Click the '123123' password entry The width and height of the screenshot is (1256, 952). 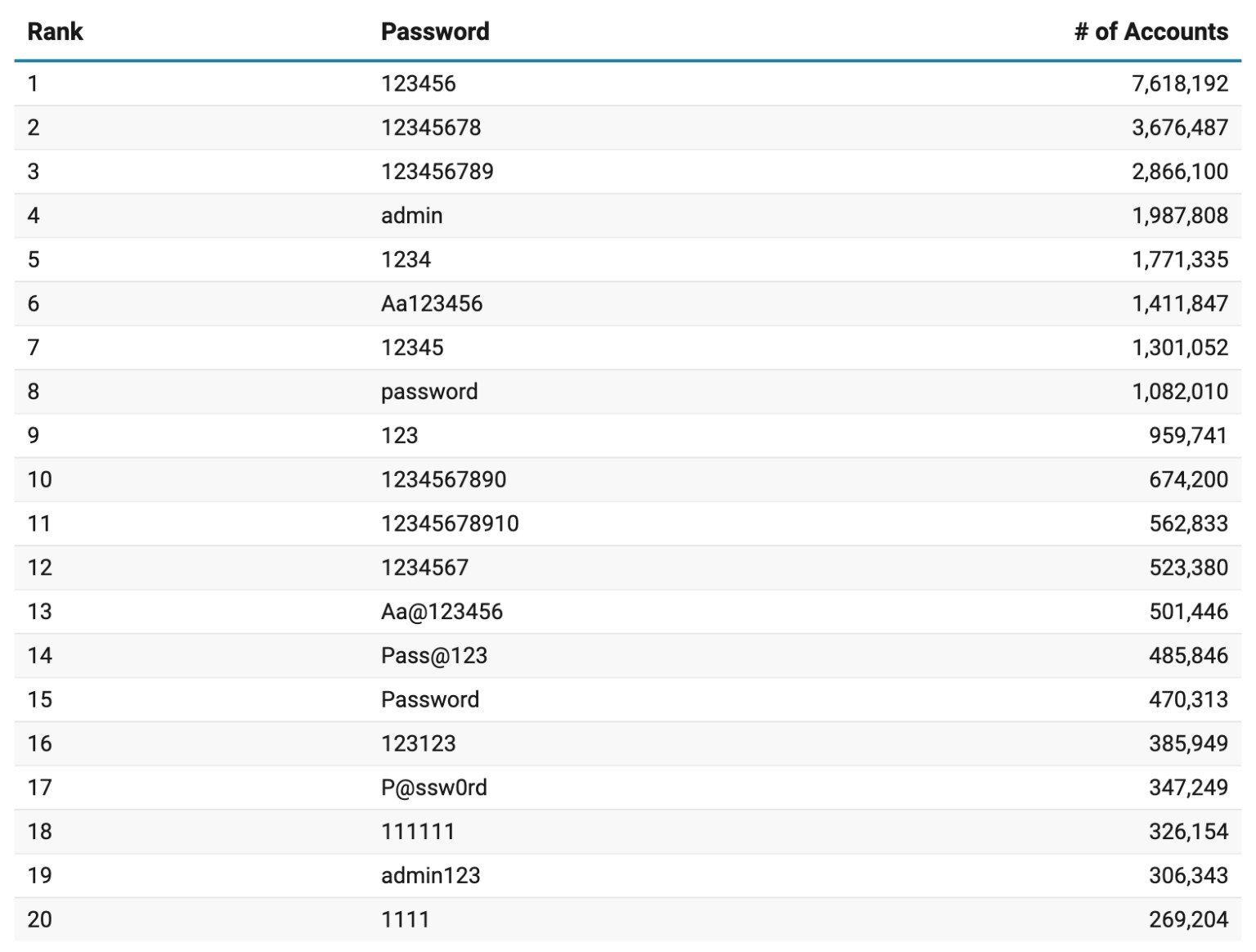[x=418, y=744]
